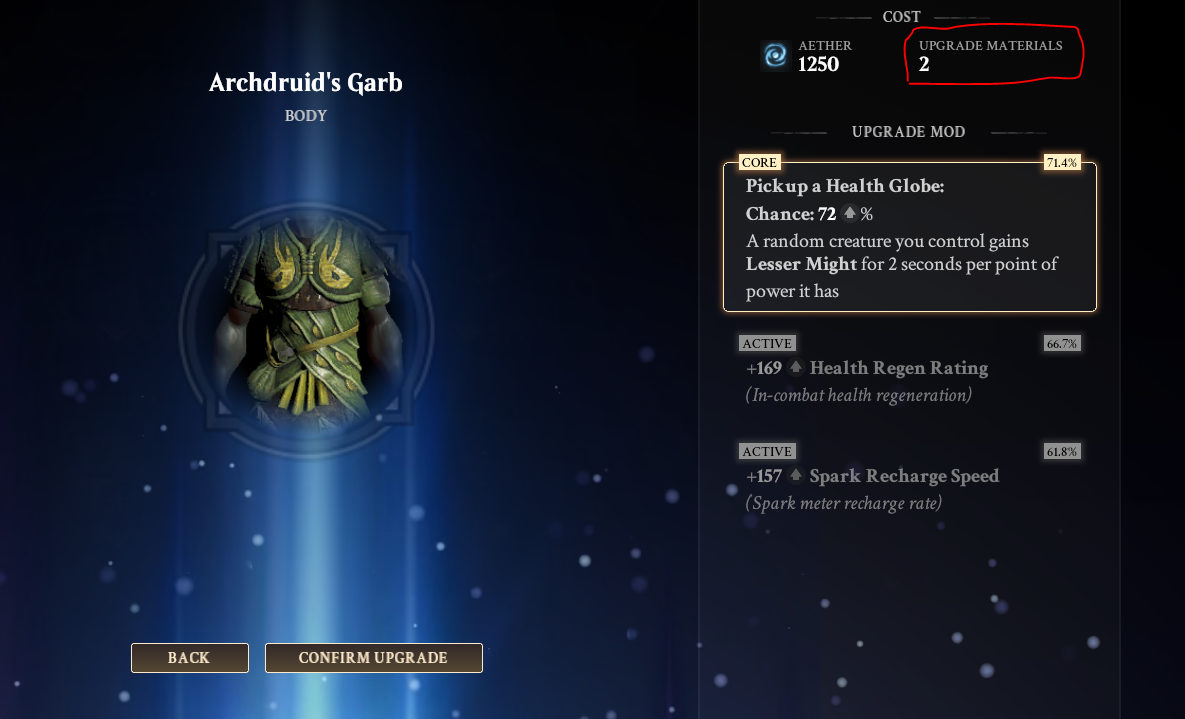Click the Aether swirl currency icon
Image resolution: width=1185 pixels, height=719 pixels.
pyautogui.click(x=775, y=56)
